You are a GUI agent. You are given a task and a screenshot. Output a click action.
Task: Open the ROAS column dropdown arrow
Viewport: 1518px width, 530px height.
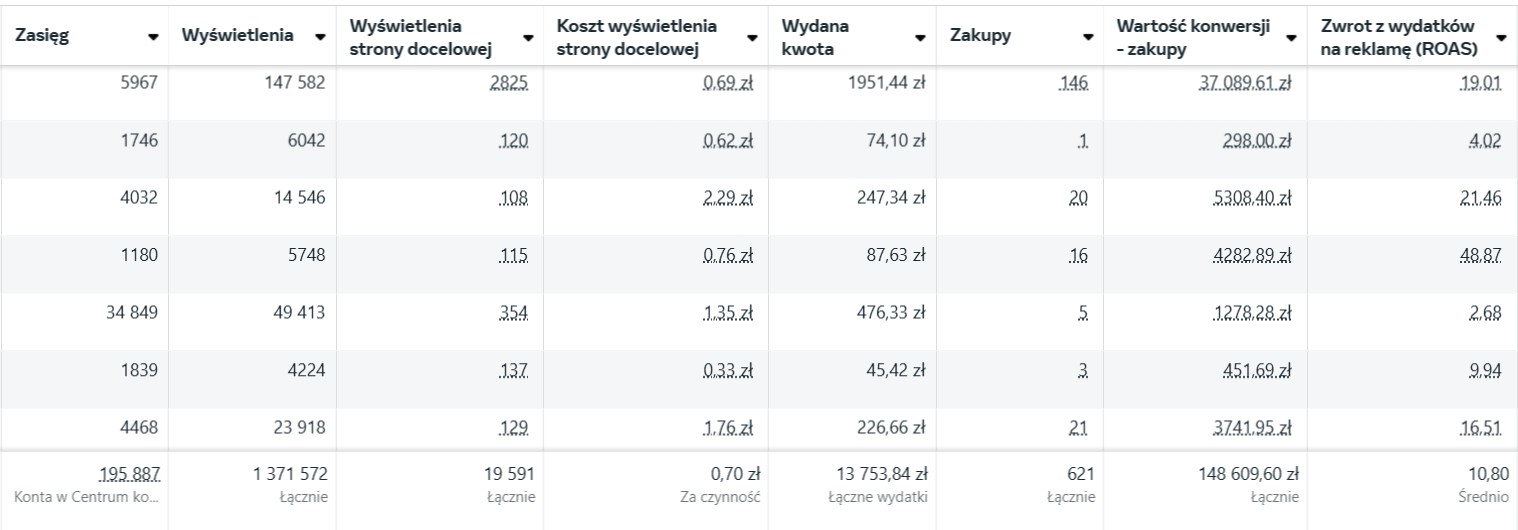(1501, 36)
